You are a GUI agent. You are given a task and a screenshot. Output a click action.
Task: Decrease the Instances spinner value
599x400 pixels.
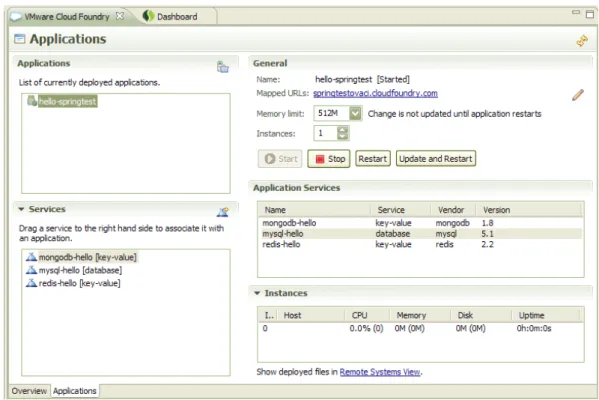tap(342, 136)
